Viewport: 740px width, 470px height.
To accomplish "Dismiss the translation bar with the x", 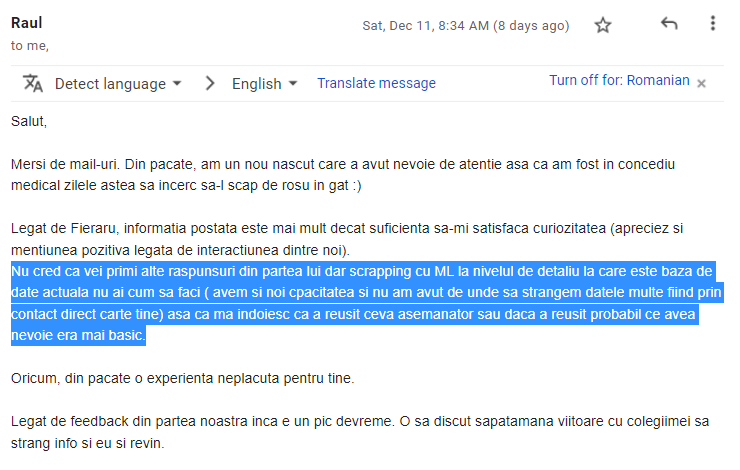I will click(701, 84).
